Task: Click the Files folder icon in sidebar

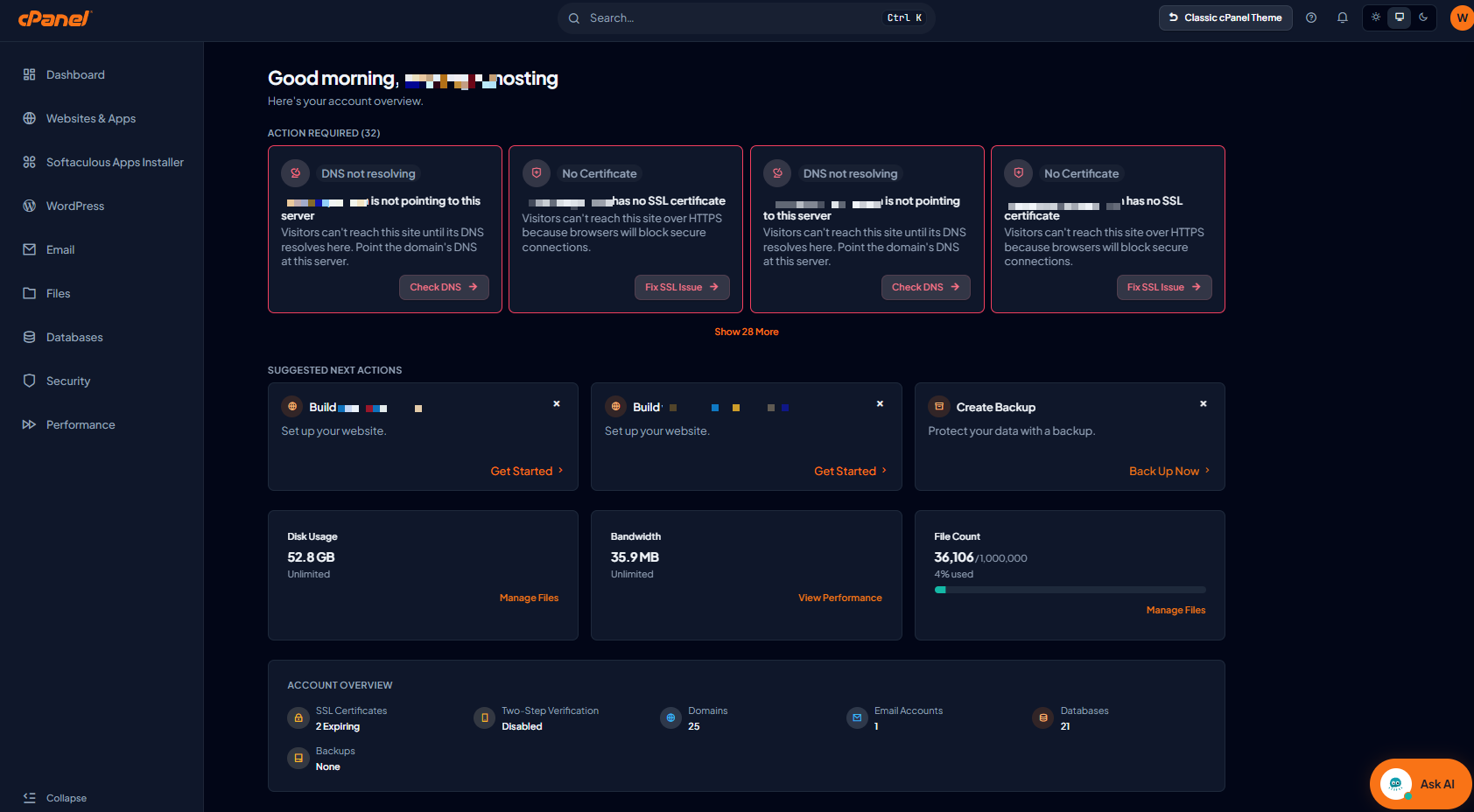Action: [x=30, y=293]
